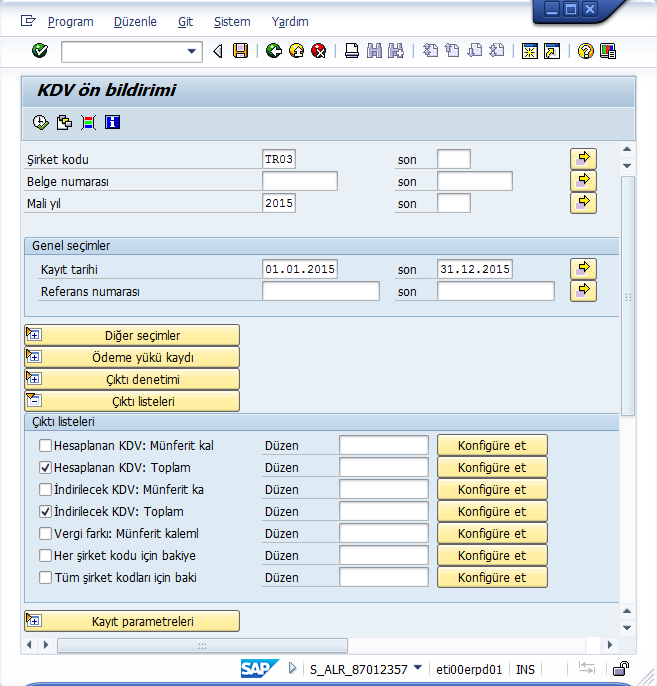This screenshot has width=657, height=686.
Task: Open the Program menu
Action: click(x=70, y=21)
